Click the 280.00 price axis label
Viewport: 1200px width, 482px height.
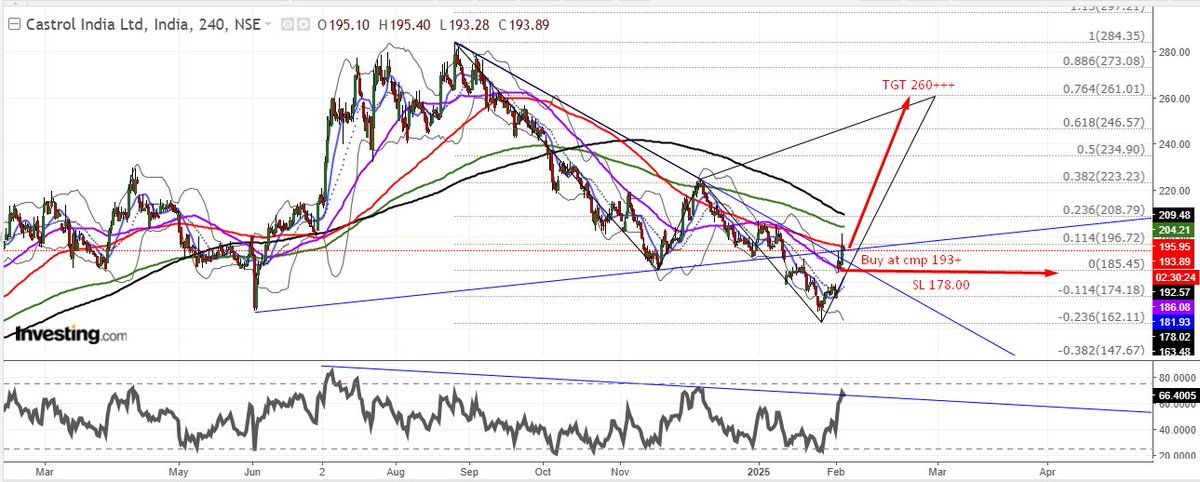[1173, 52]
